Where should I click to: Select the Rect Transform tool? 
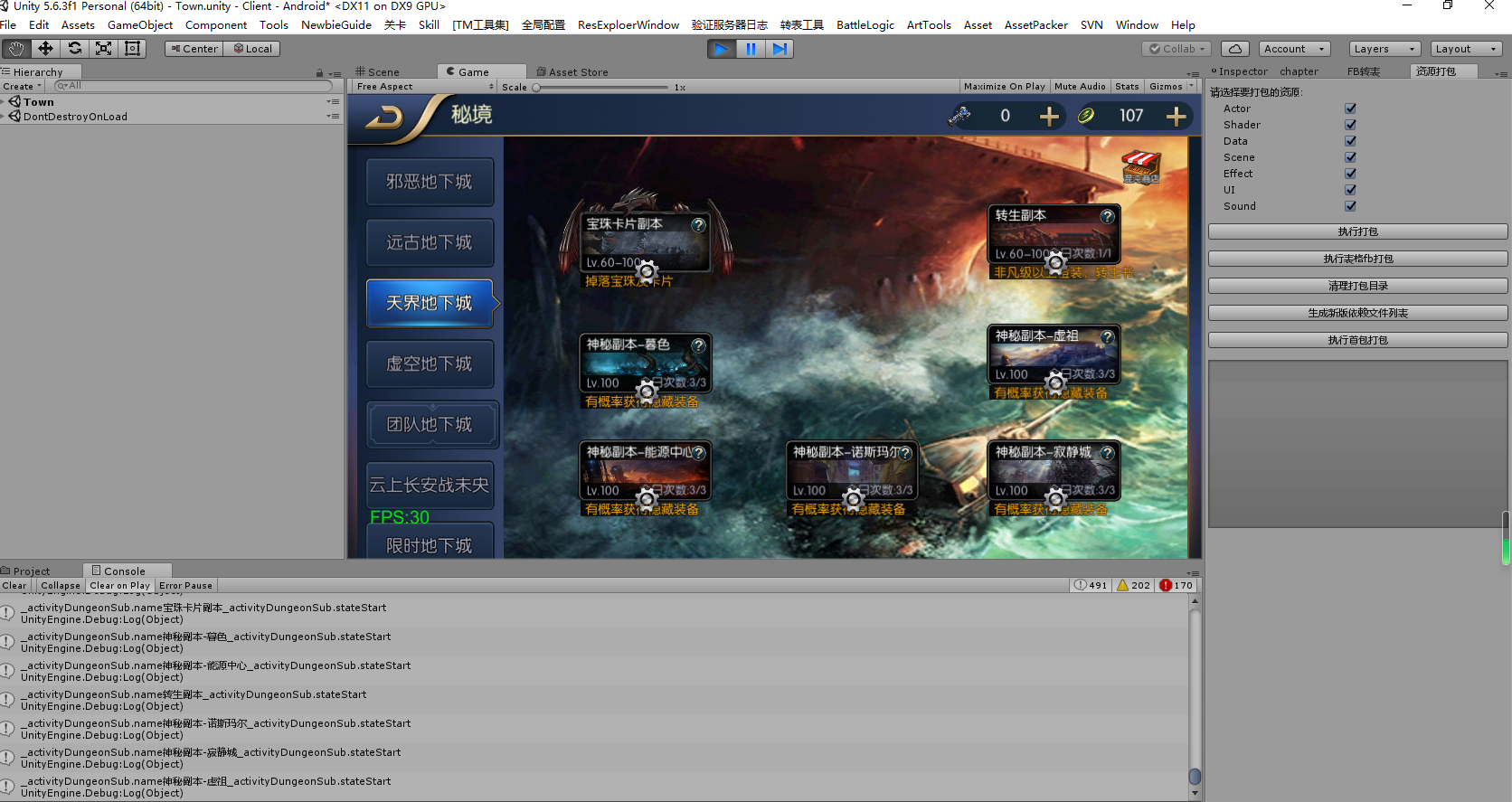point(133,49)
